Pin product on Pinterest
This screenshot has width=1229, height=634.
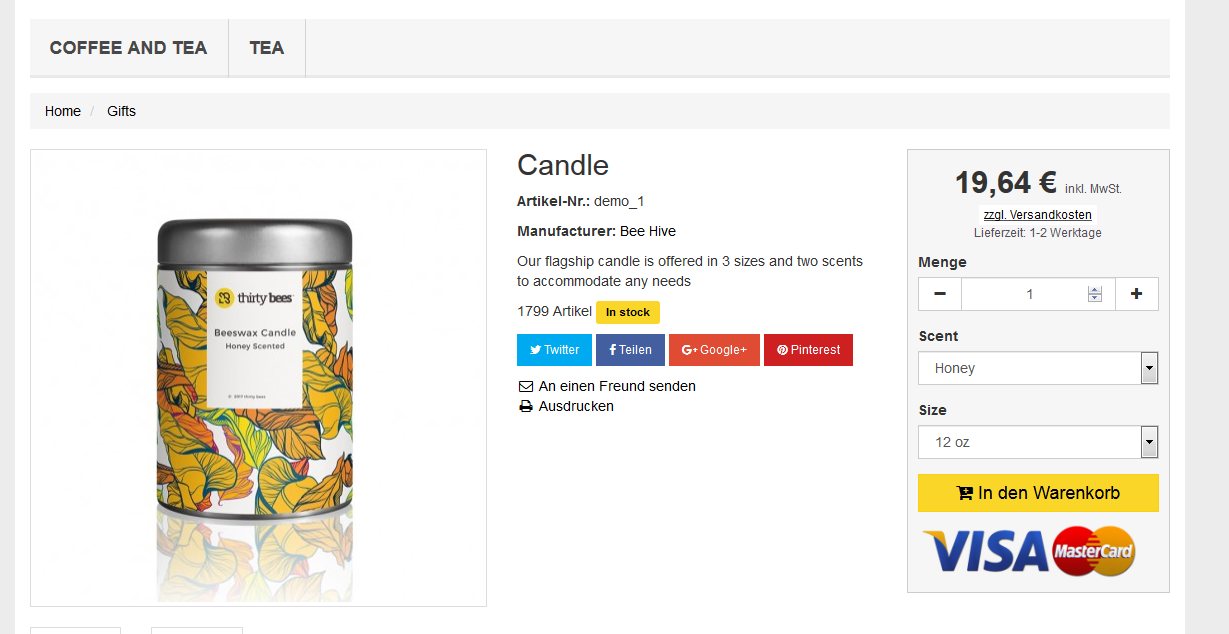pos(808,350)
